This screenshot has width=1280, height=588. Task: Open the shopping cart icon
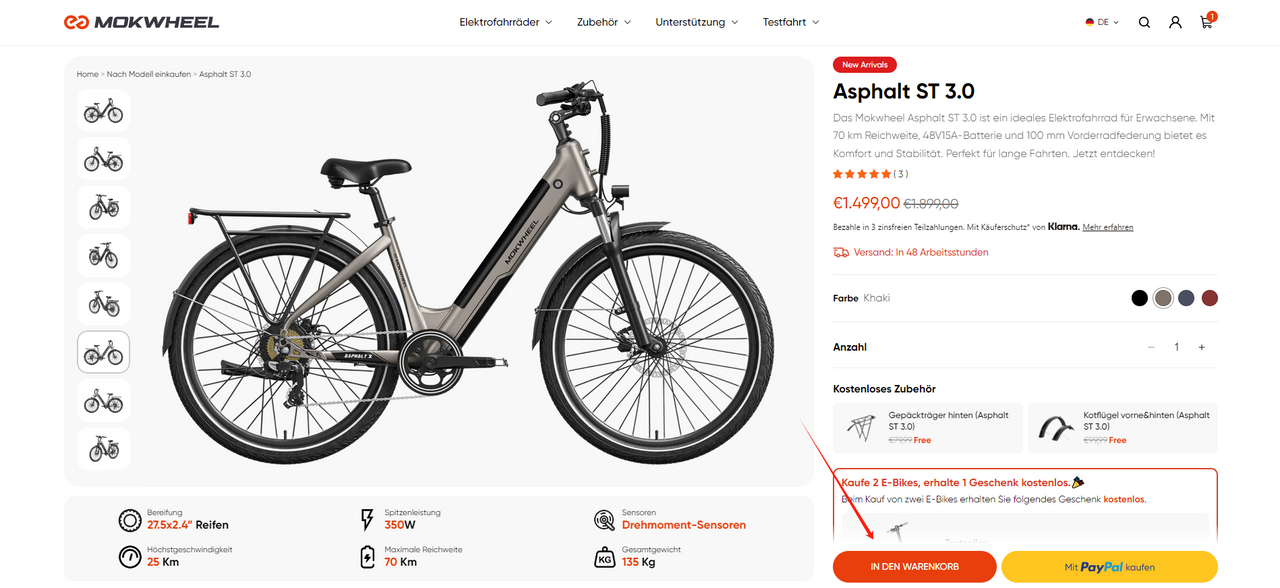[x=1206, y=22]
